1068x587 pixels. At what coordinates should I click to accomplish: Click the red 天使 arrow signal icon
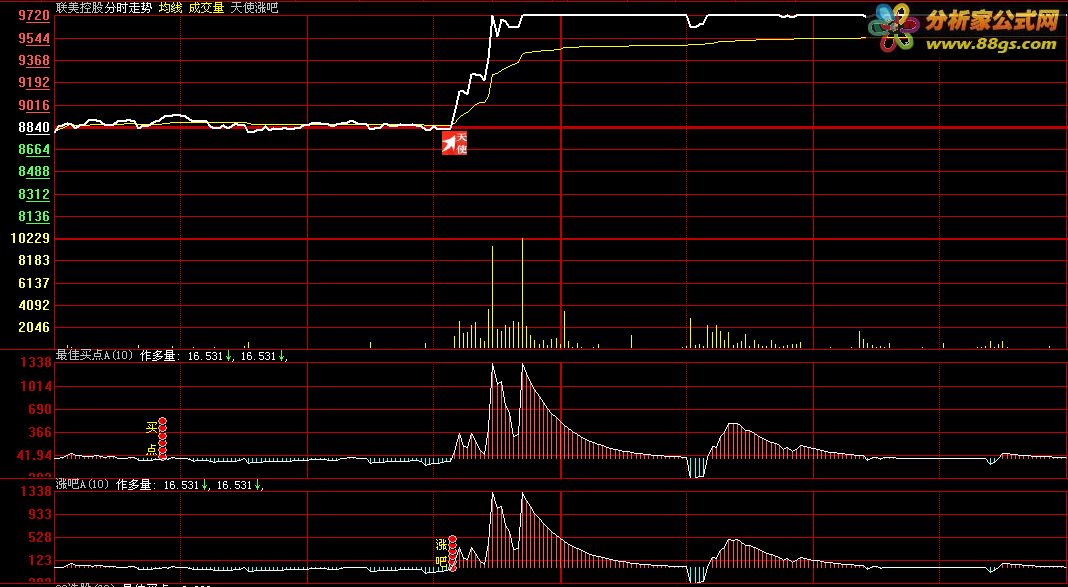(x=454, y=143)
